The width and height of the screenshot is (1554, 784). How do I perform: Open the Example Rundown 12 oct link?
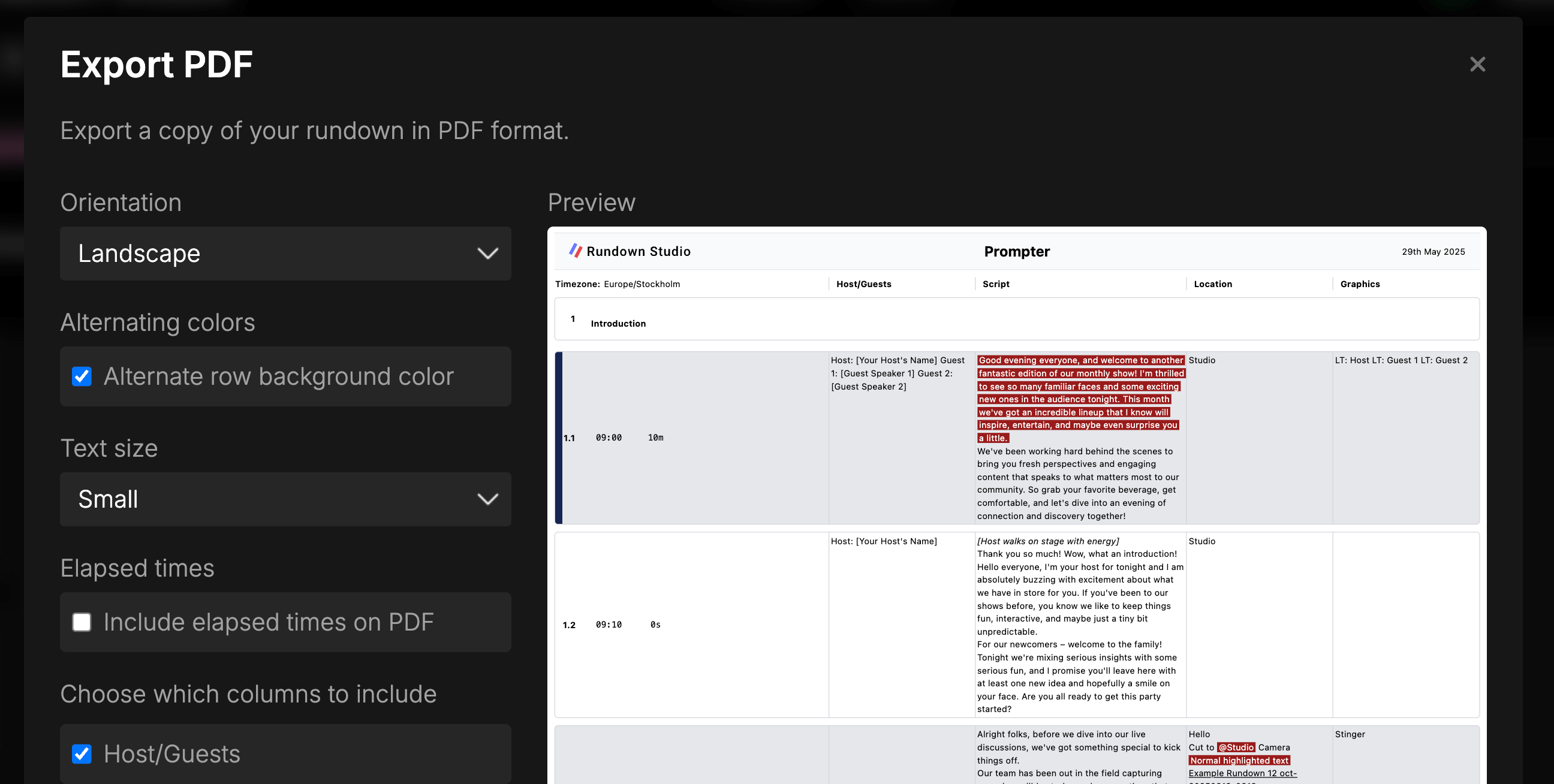1242,773
